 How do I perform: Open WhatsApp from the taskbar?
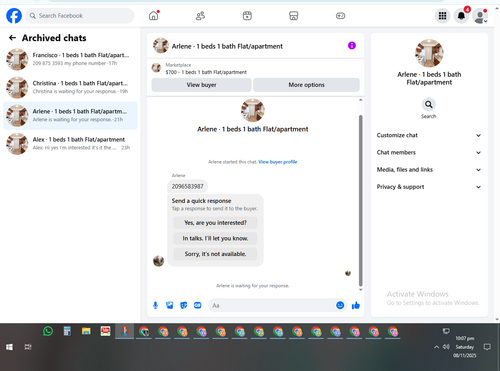click(48, 331)
